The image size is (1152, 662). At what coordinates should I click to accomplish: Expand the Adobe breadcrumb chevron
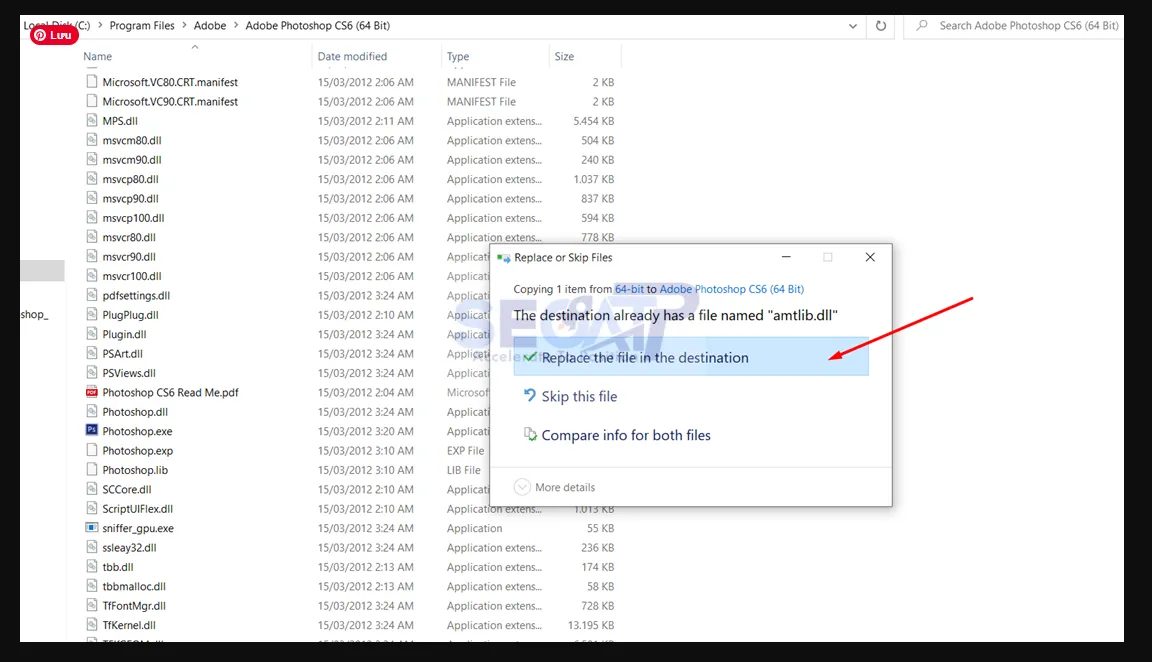pyautogui.click(x=236, y=26)
